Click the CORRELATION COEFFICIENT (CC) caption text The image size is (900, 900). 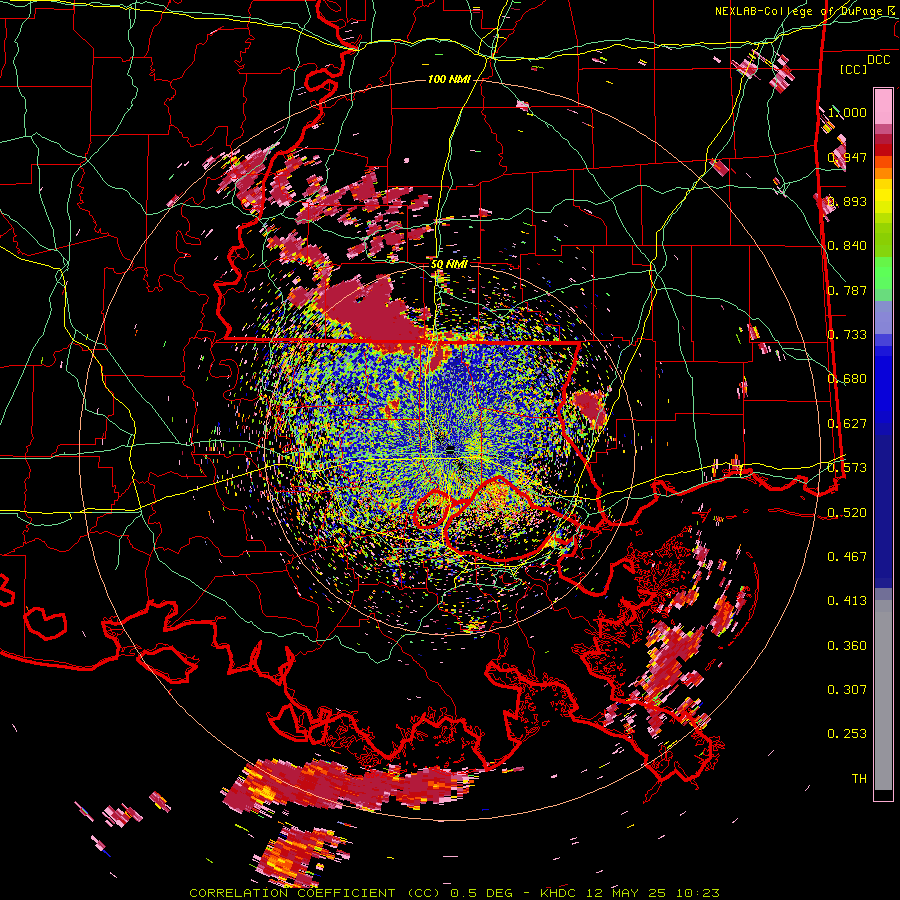pyautogui.click(x=315, y=893)
